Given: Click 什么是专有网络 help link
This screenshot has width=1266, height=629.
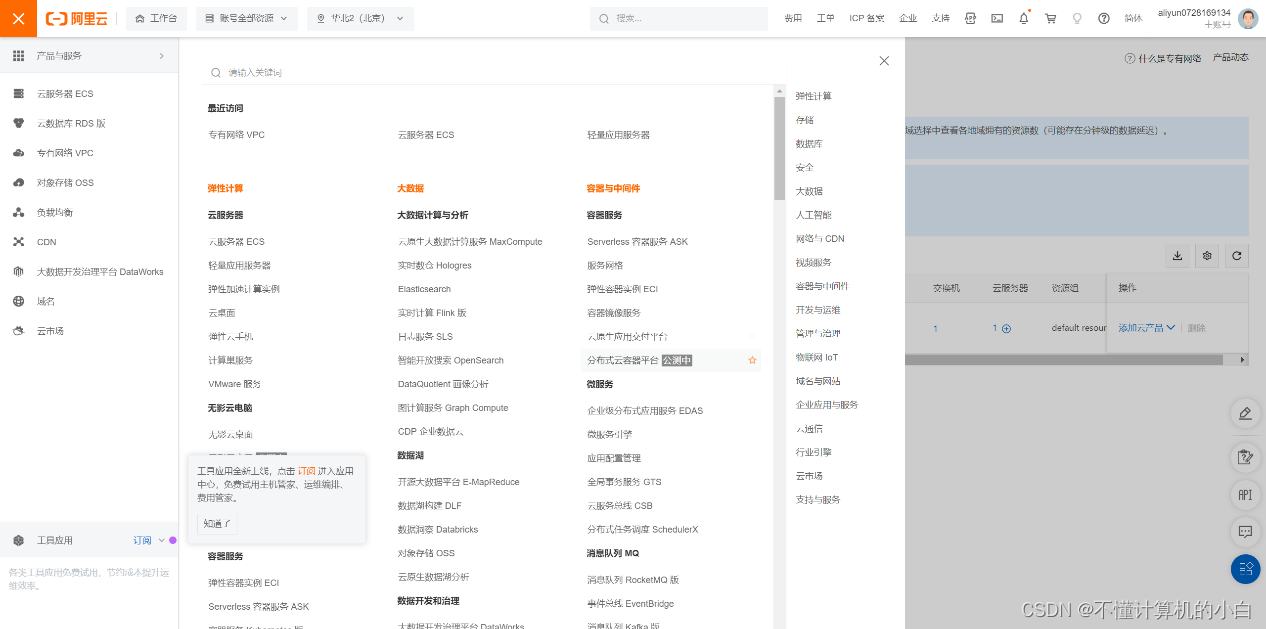Looking at the screenshot, I should [1163, 58].
